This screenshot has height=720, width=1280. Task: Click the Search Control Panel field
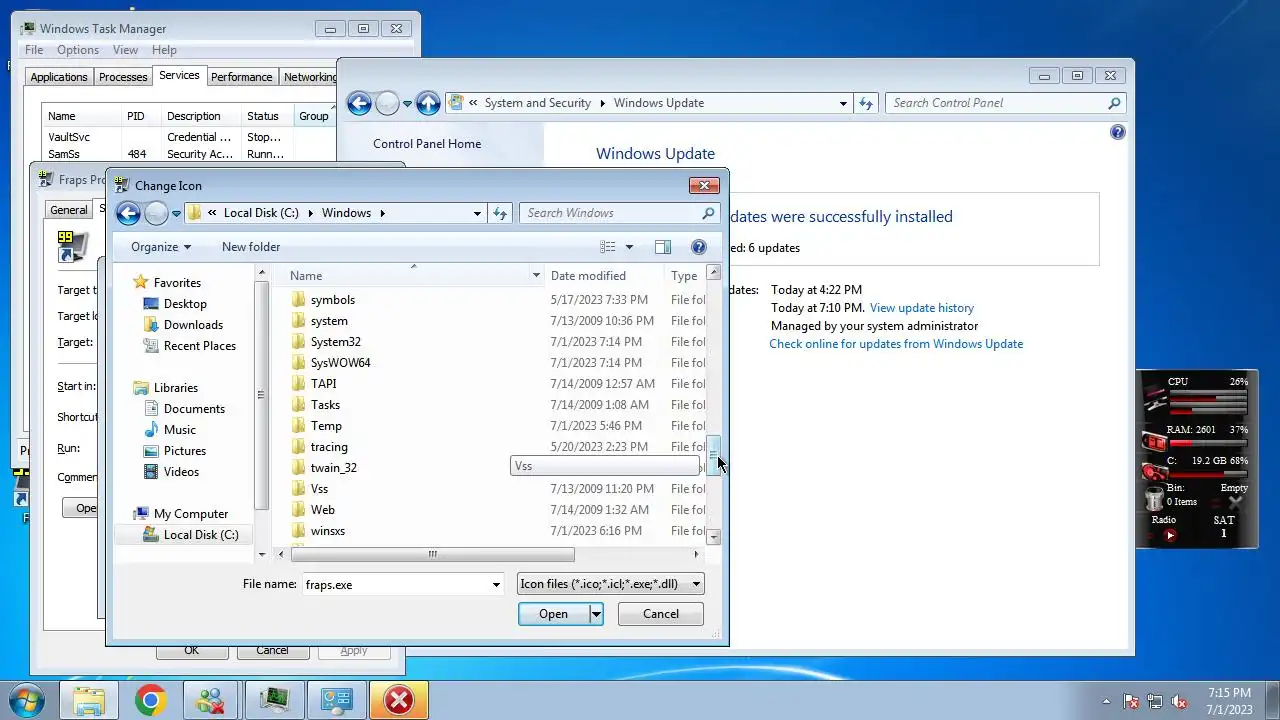tap(996, 103)
